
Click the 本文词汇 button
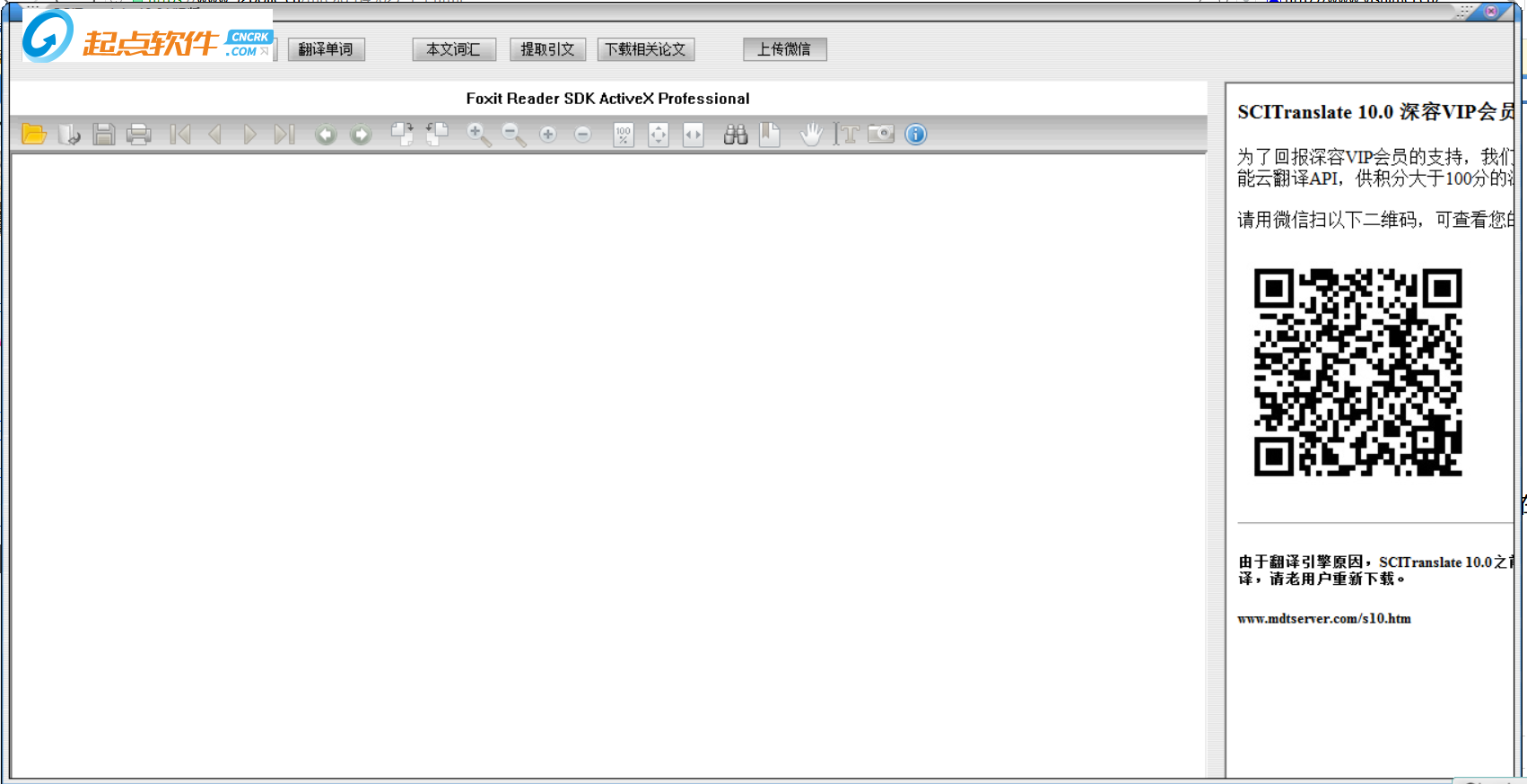point(454,49)
